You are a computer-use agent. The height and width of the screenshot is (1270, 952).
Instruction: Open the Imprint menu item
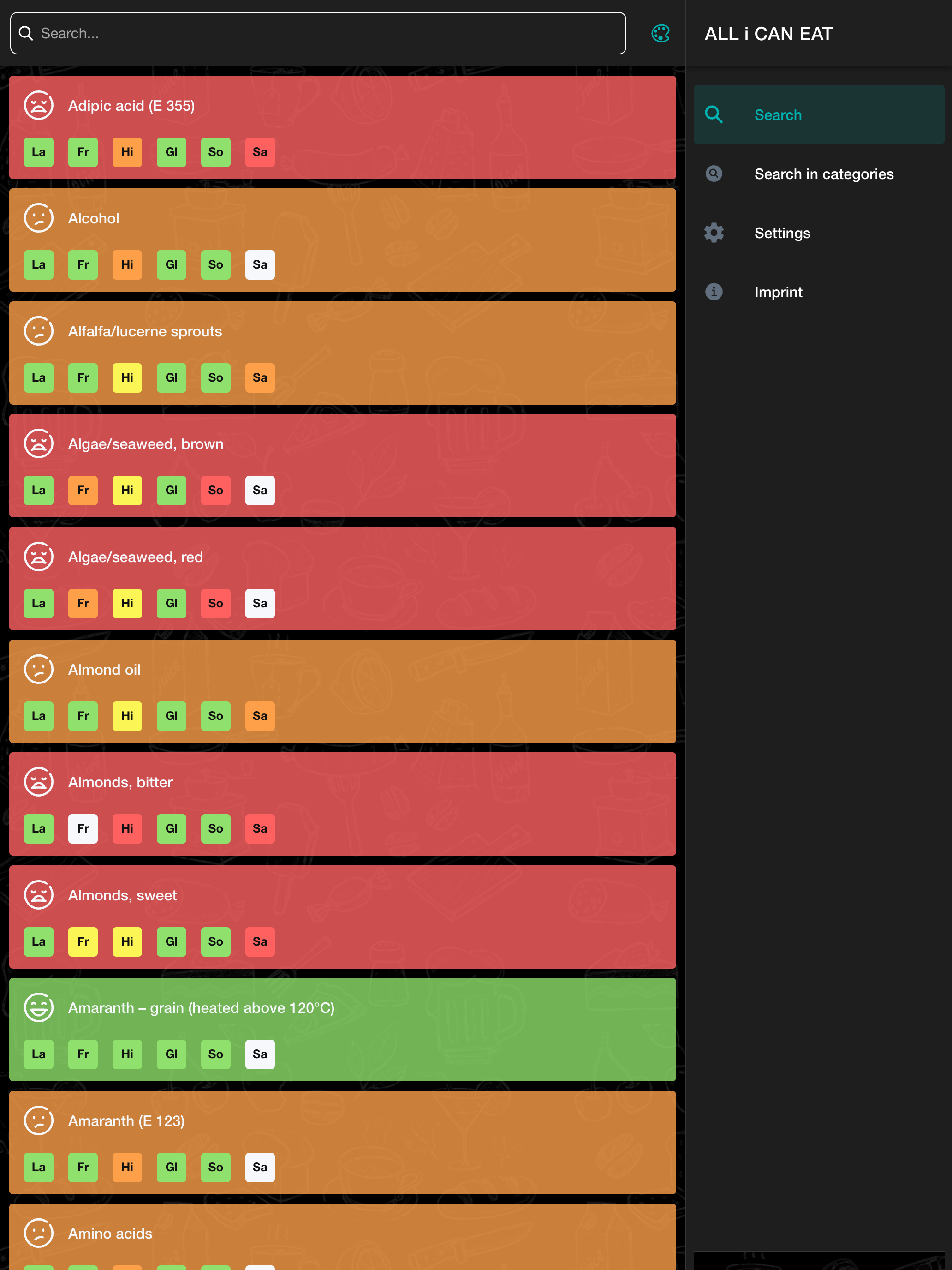(x=819, y=292)
